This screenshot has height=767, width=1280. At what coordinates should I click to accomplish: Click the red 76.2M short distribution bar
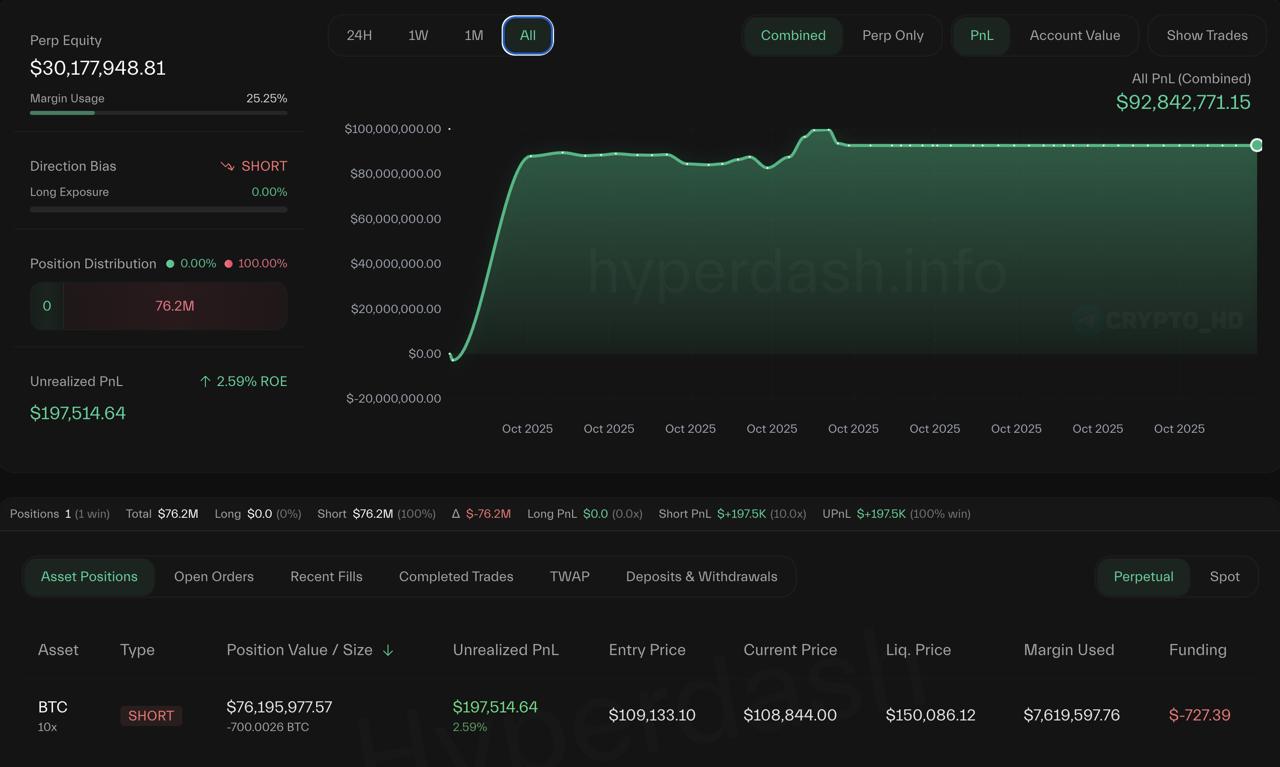tap(175, 306)
